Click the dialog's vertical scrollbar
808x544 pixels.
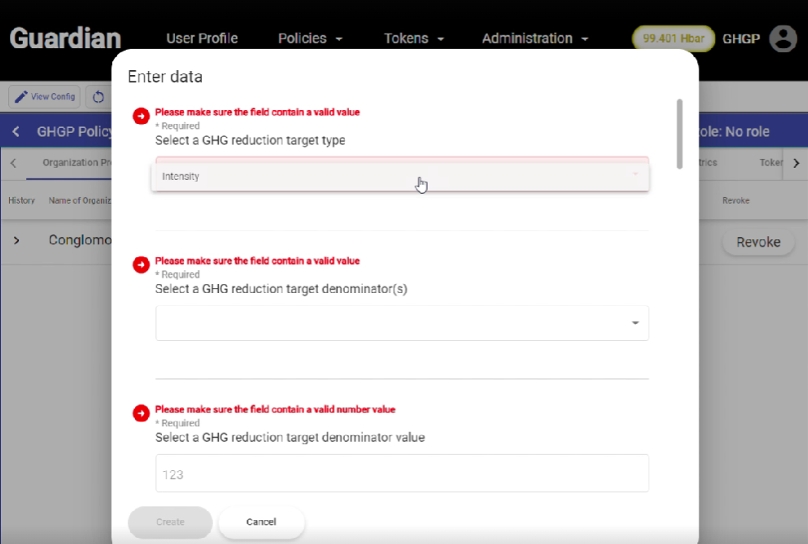coord(680,133)
